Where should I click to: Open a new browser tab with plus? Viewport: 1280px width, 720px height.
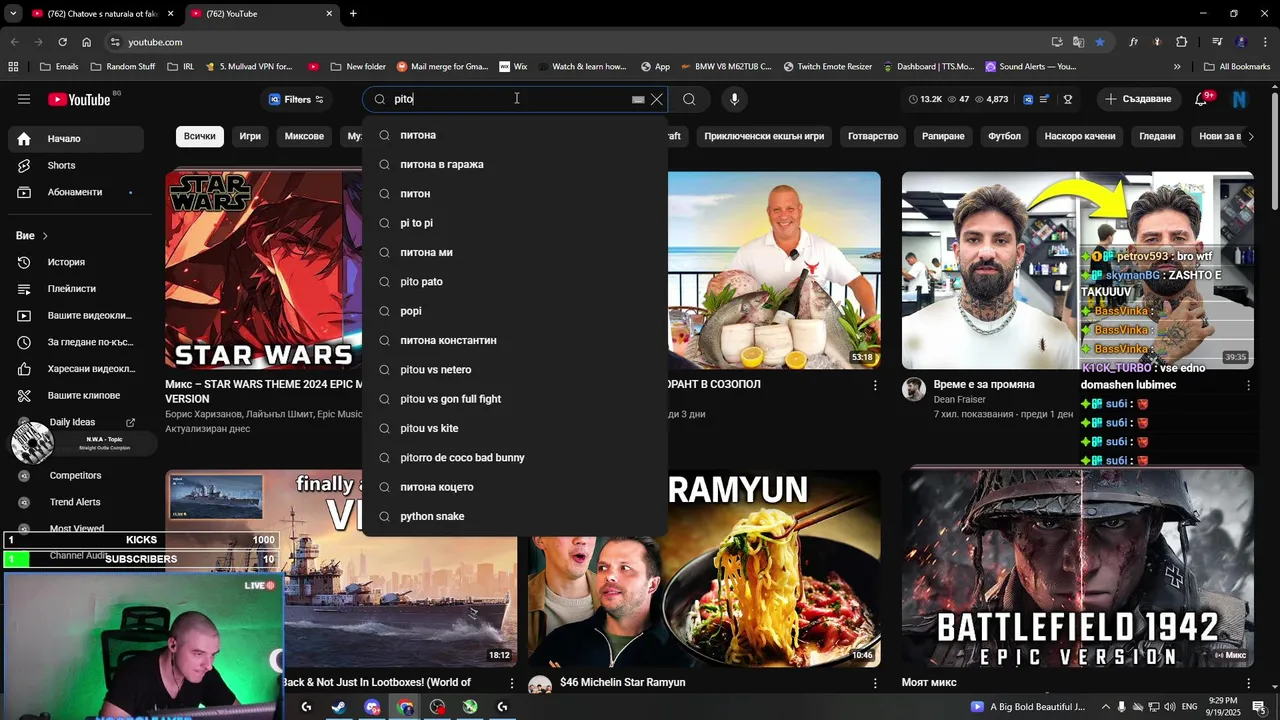point(353,13)
